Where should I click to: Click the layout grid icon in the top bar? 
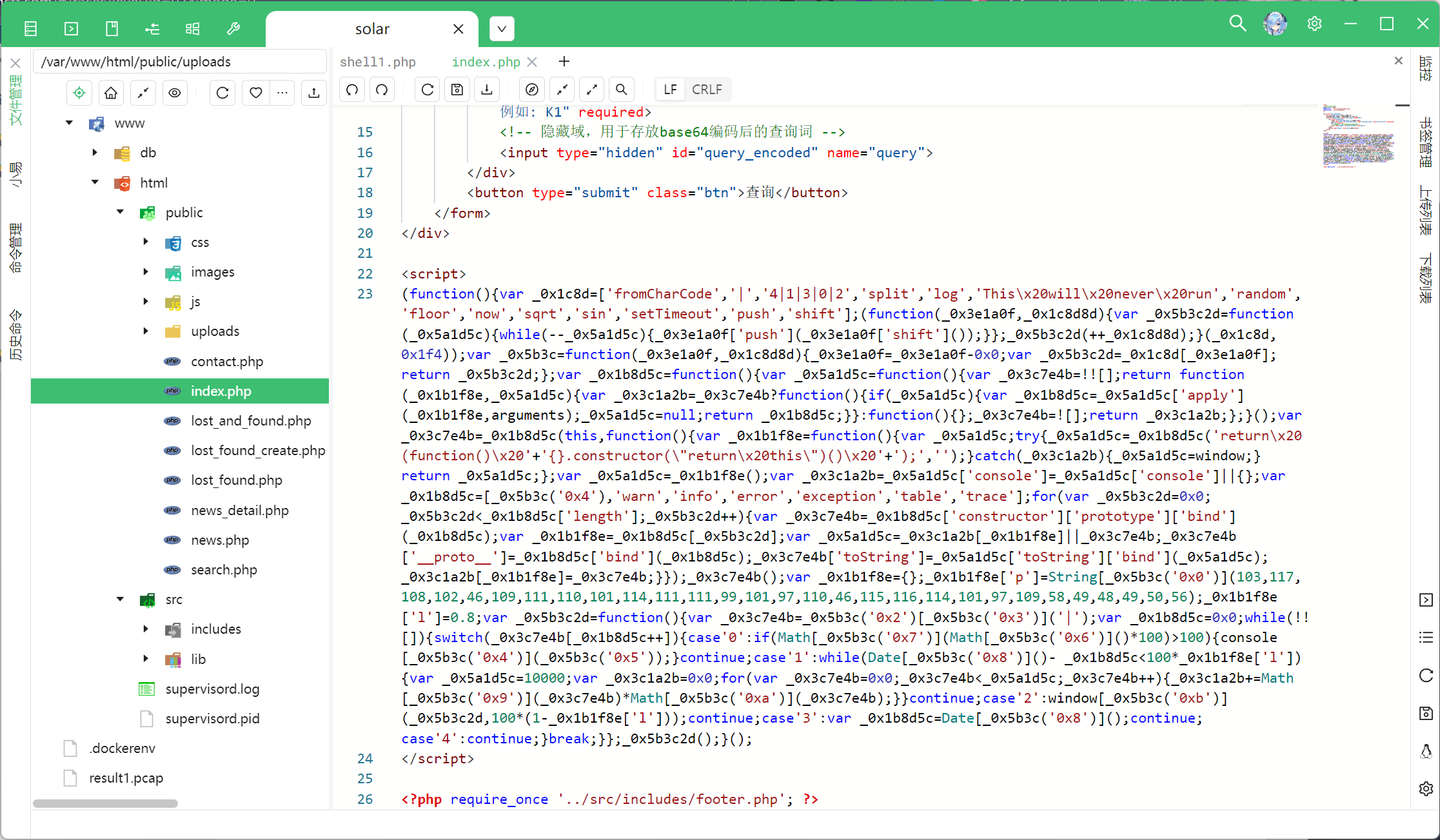tap(193, 29)
